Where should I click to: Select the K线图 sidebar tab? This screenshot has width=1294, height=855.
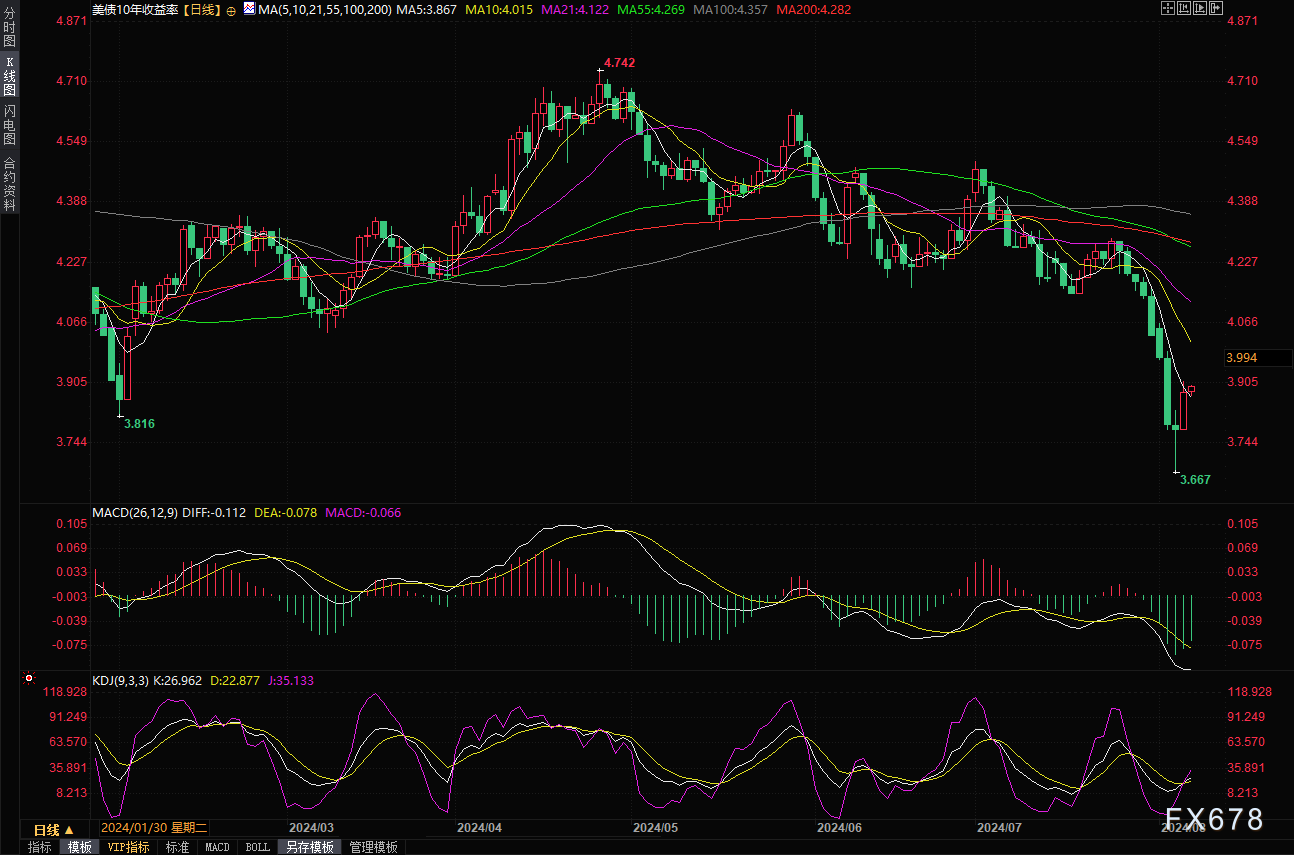[x=9, y=76]
